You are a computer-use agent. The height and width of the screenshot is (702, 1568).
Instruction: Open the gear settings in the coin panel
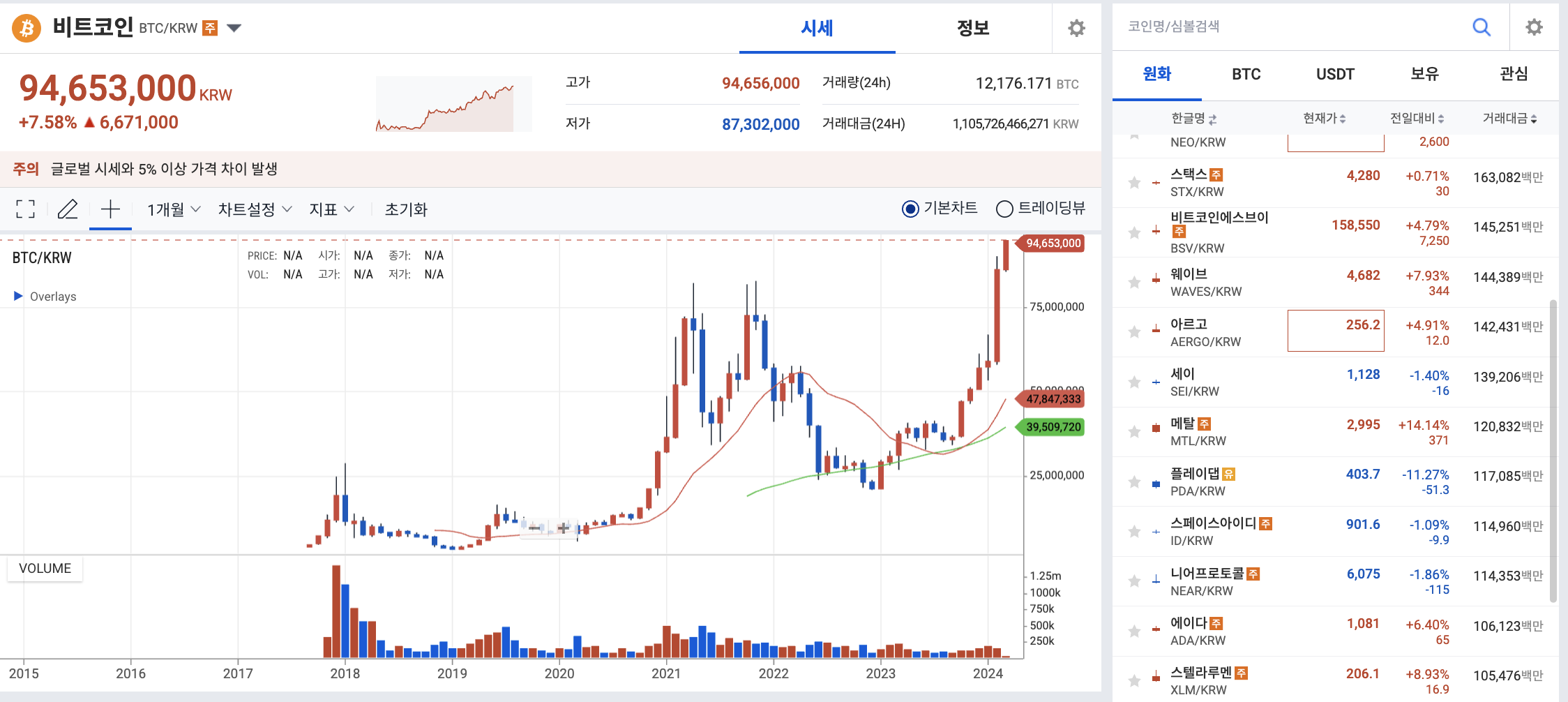(x=1533, y=27)
